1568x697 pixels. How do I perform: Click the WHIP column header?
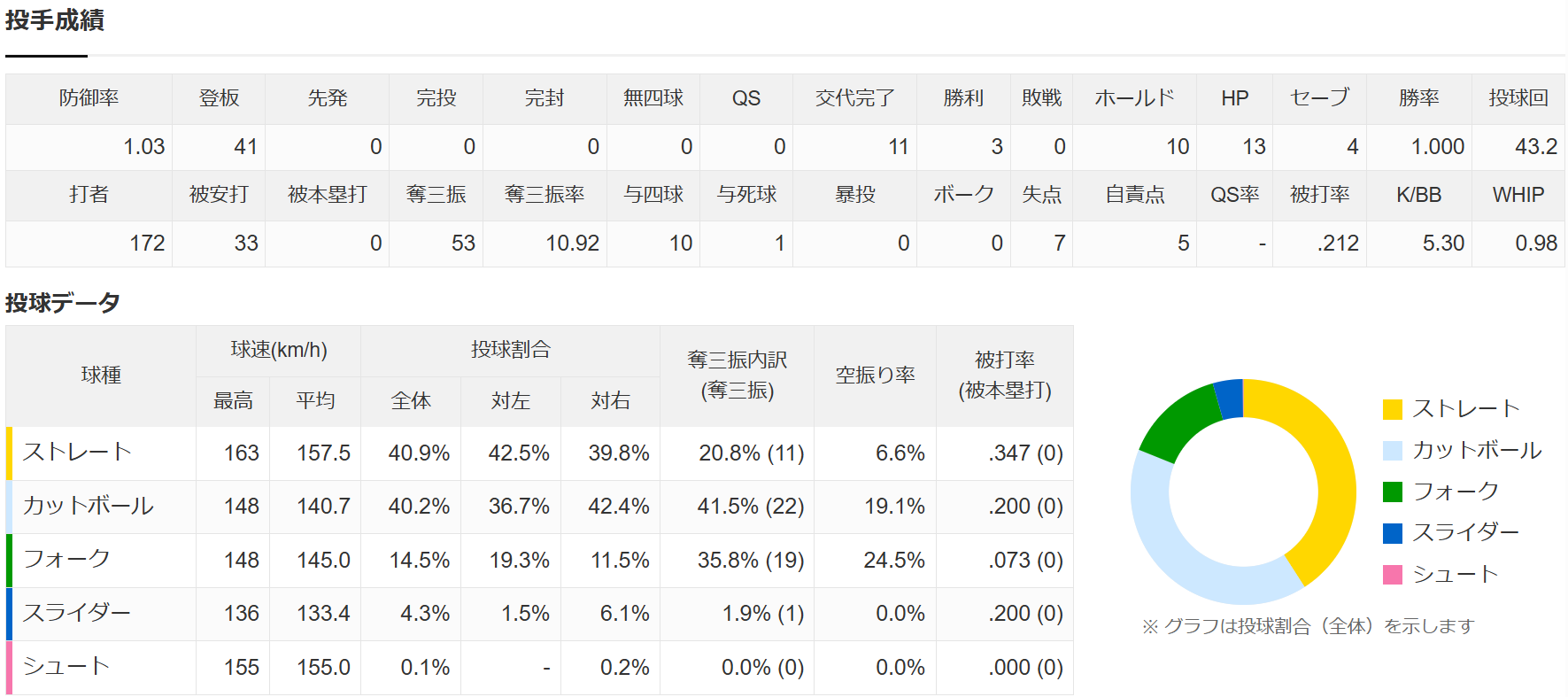(1518, 195)
